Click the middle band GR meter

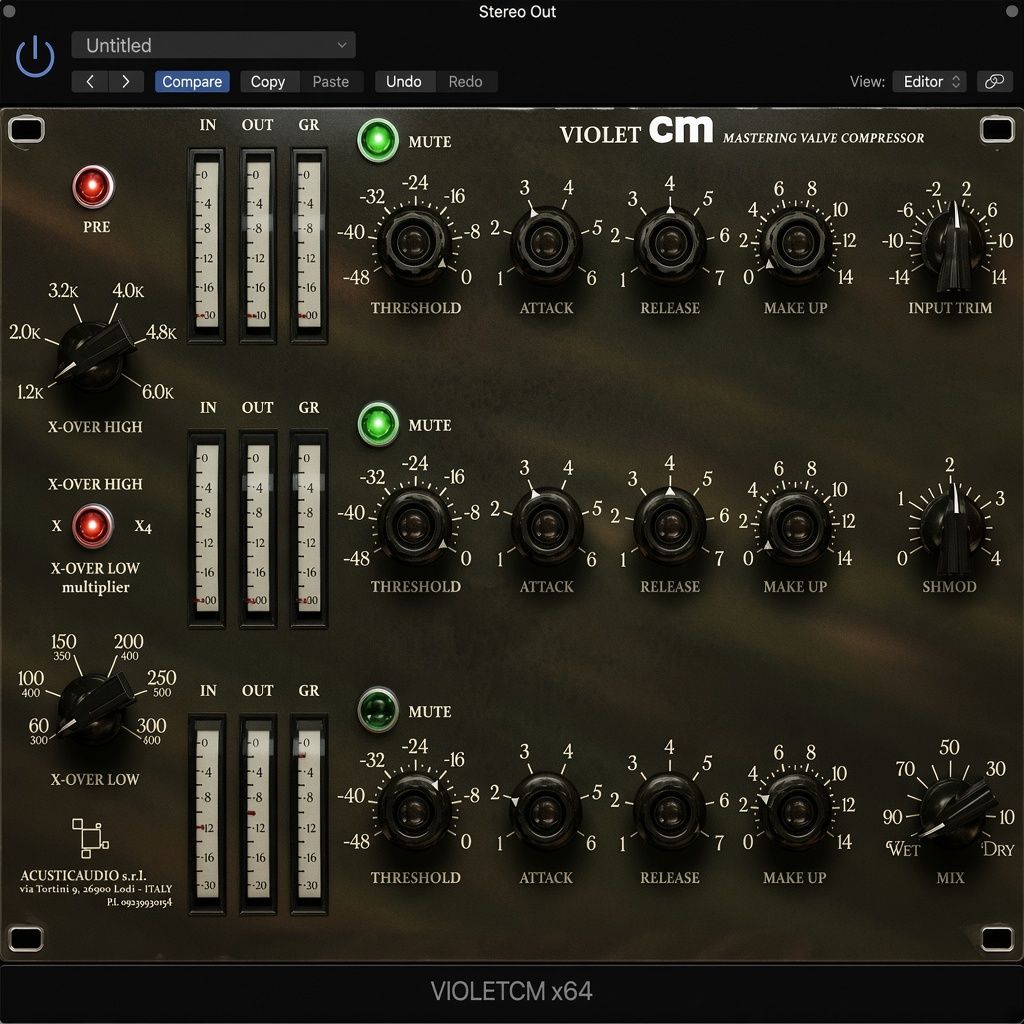tap(308, 529)
